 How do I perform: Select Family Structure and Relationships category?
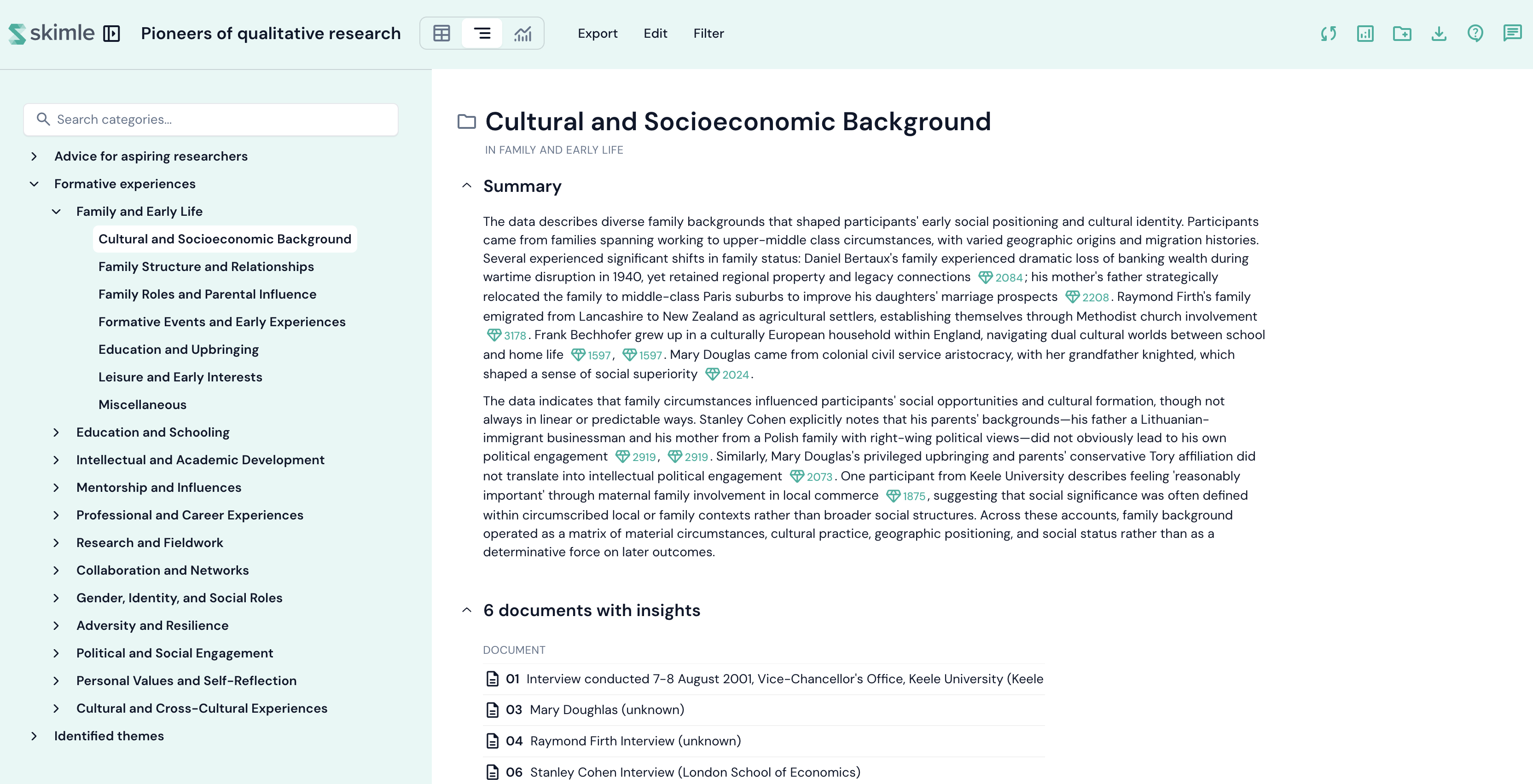(x=206, y=267)
